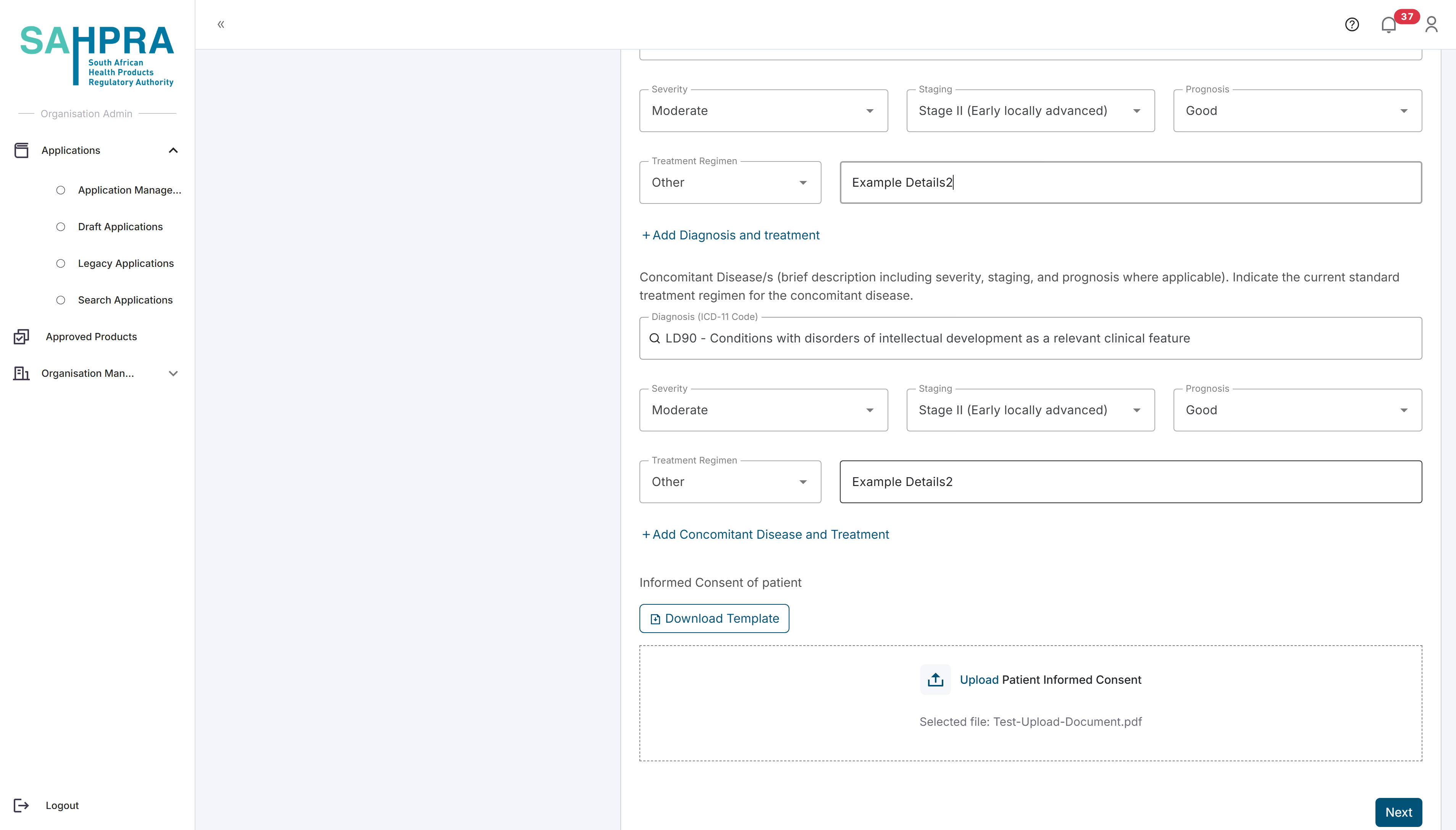The height and width of the screenshot is (830, 1456).
Task: Open notifications bell icon
Action: [x=1388, y=25]
